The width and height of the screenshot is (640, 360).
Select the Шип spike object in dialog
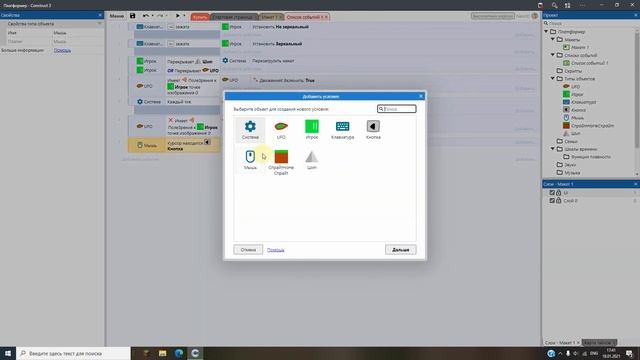click(312, 160)
